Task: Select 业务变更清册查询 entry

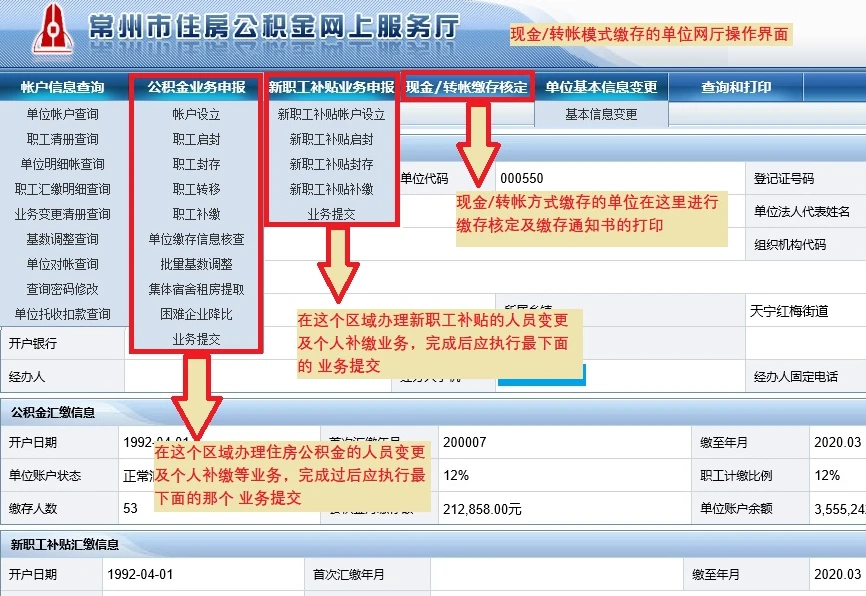Action: point(62,214)
